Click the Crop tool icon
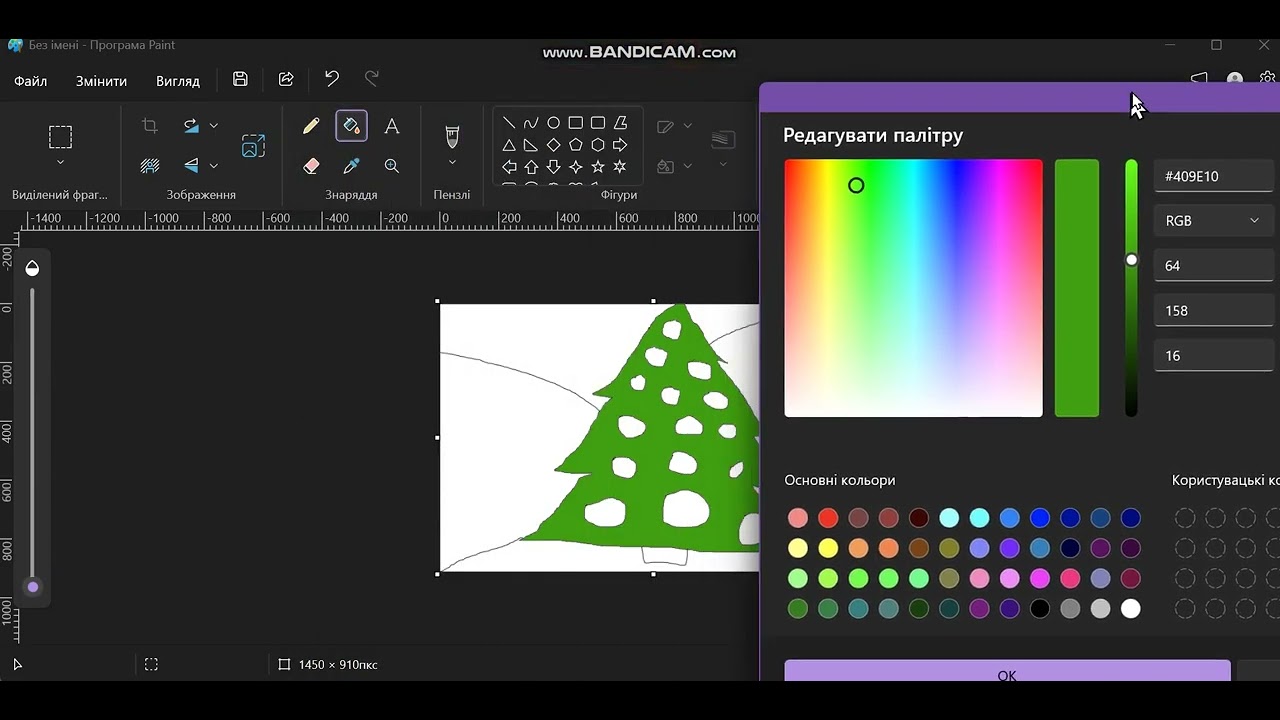Image resolution: width=1280 pixels, height=720 pixels. (150, 126)
